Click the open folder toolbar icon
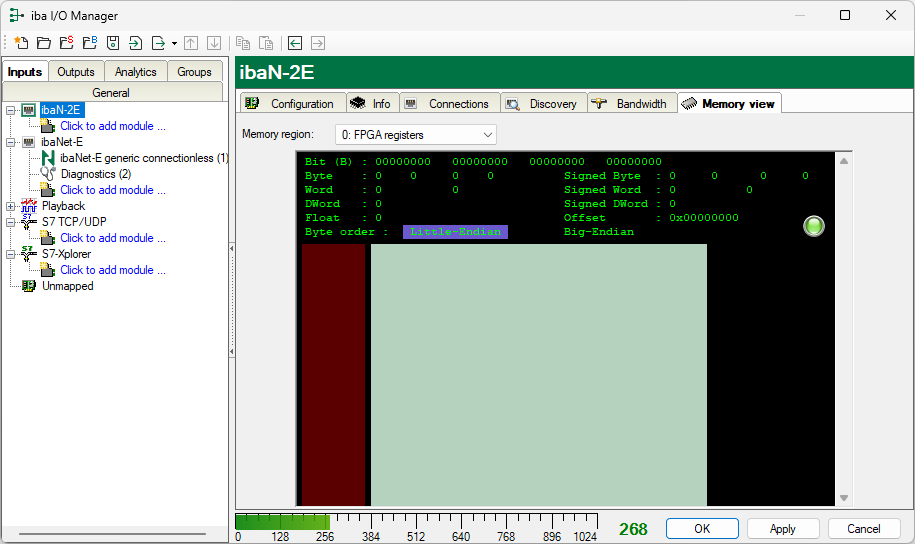915x544 pixels. tap(44, 43)
